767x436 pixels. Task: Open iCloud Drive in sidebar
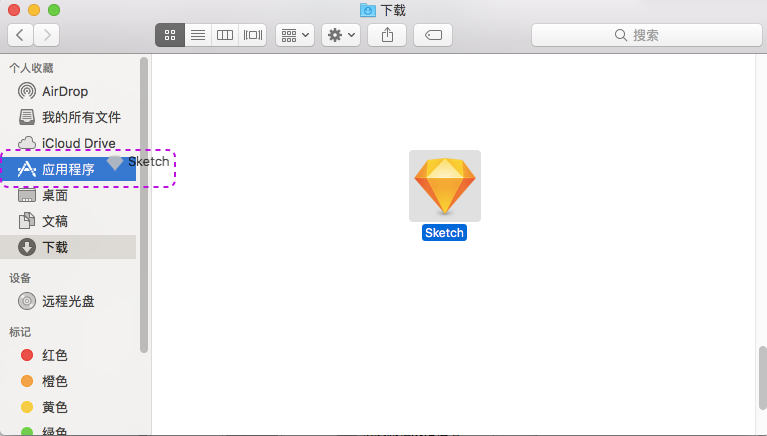(x=68, y=143)
